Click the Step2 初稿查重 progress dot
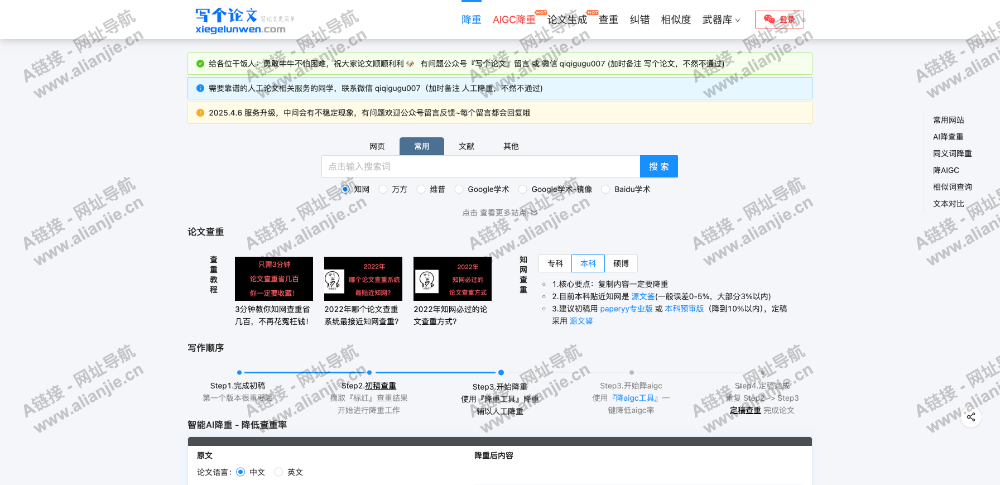The width and height of the screenshot is (1000, 485). [x=369, y=372]
